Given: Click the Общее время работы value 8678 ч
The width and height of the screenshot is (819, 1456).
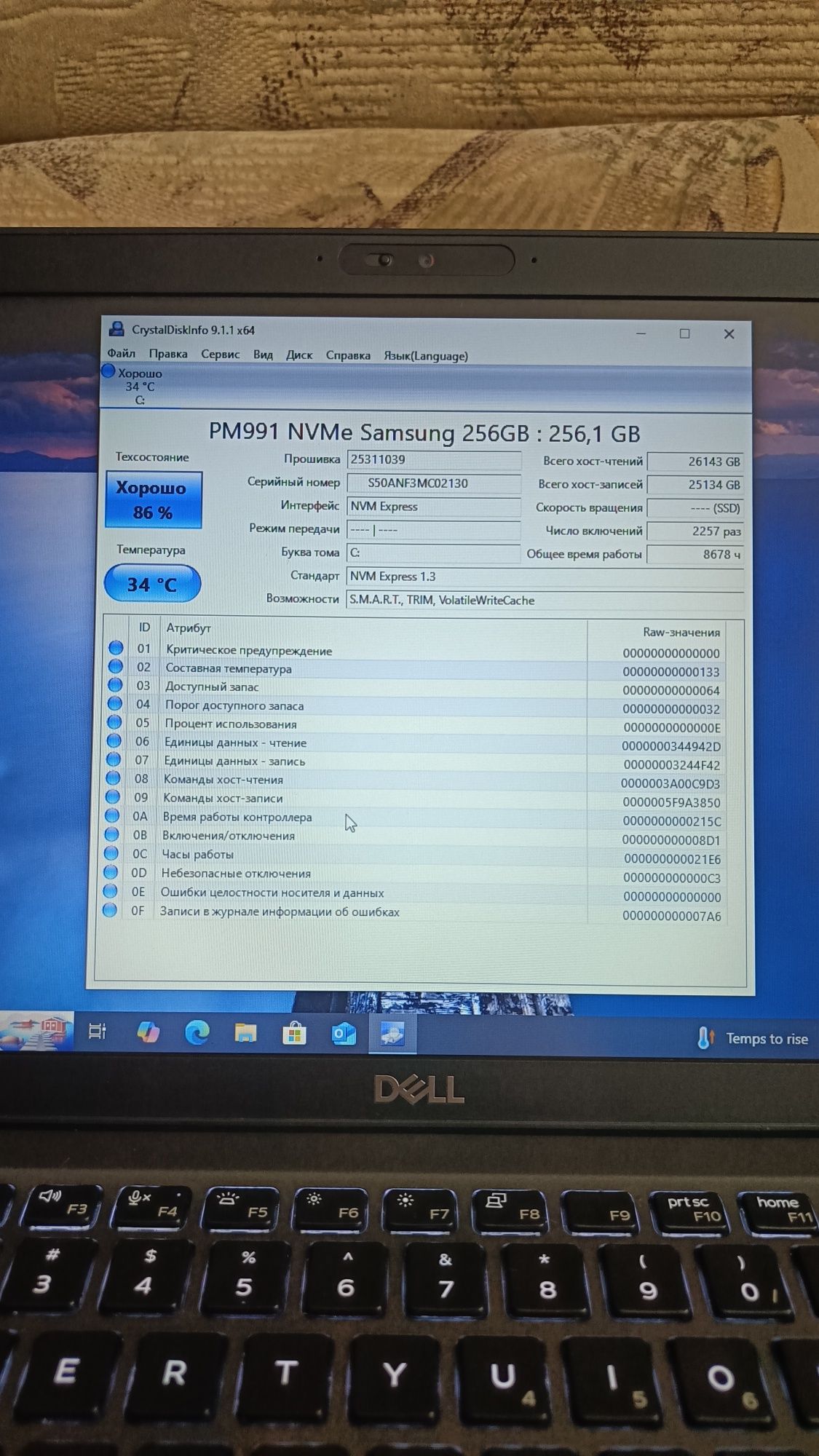Looking at the screenshot, I should point(695,555).
